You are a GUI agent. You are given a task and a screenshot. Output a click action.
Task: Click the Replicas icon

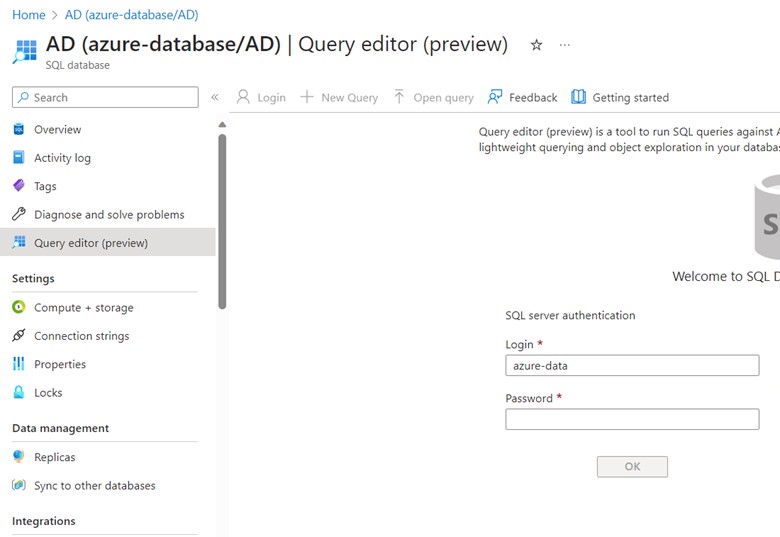(18, 457)
